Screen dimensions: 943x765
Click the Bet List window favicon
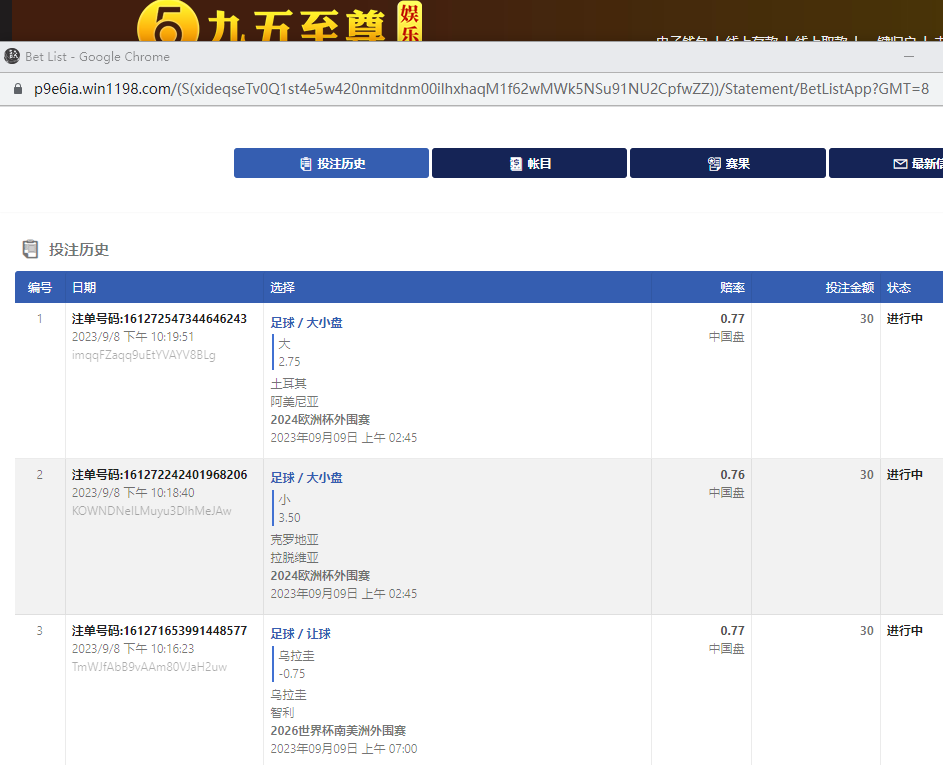12,56
